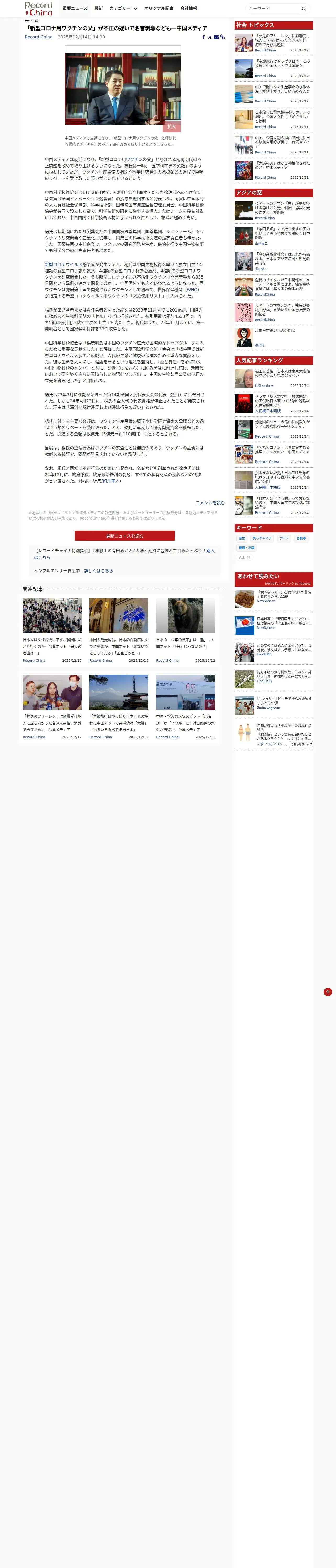Viewport: 336px width, 1568px height.
Task: Select the 笑っチャイナ keyword tag
Action: [262, 539]
